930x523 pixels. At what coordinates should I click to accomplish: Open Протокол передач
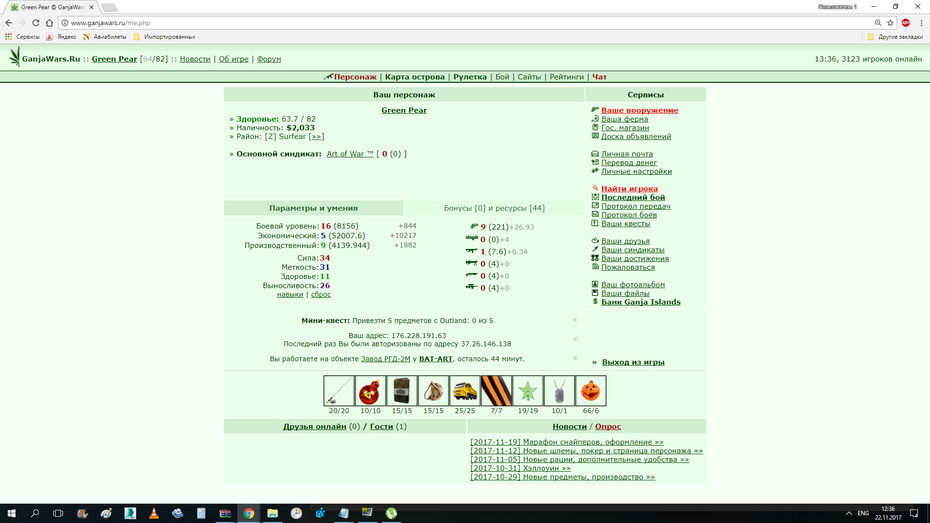[x=636, y=206]
